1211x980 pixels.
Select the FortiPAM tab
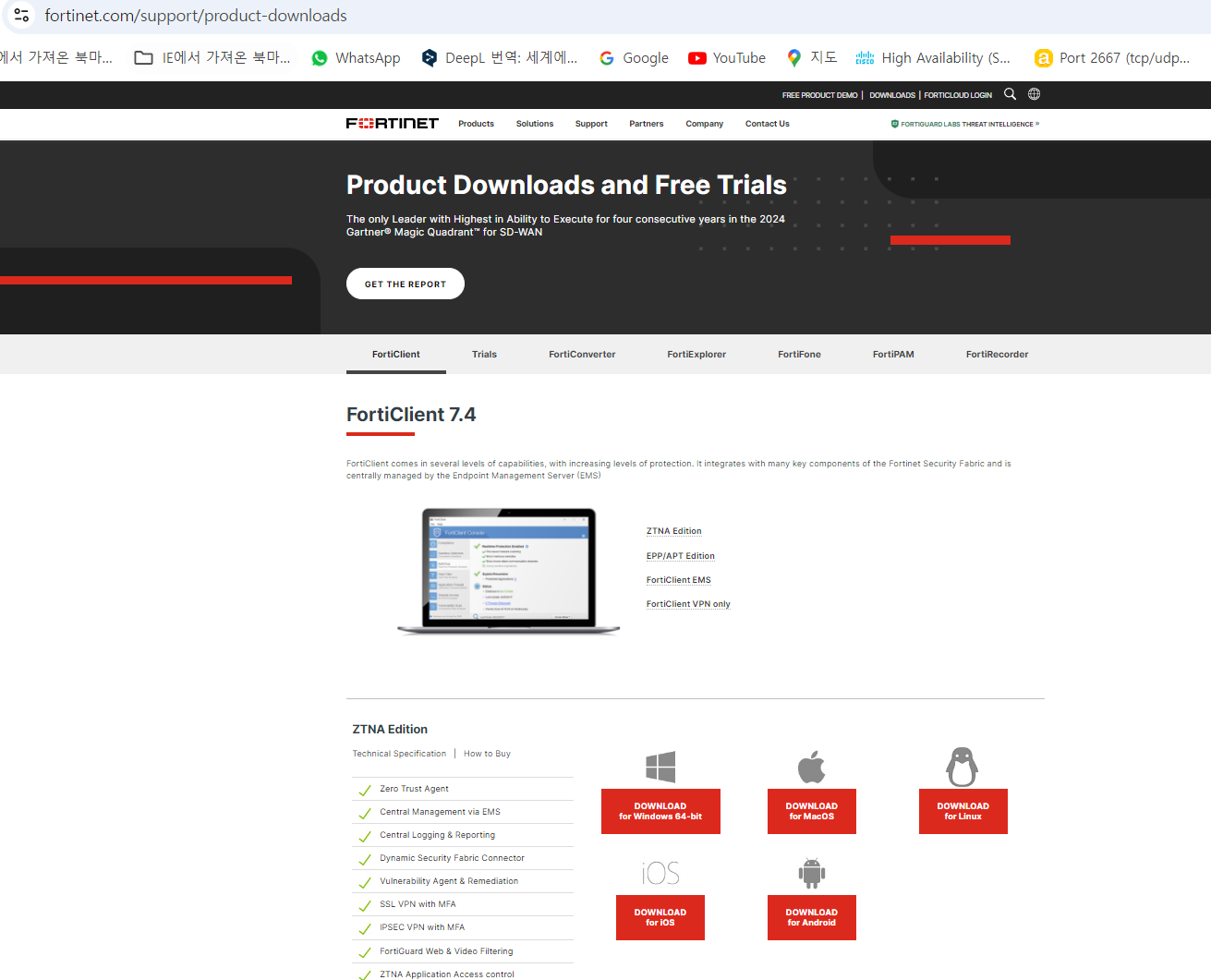pyautogui.click(x=893, y=354)
